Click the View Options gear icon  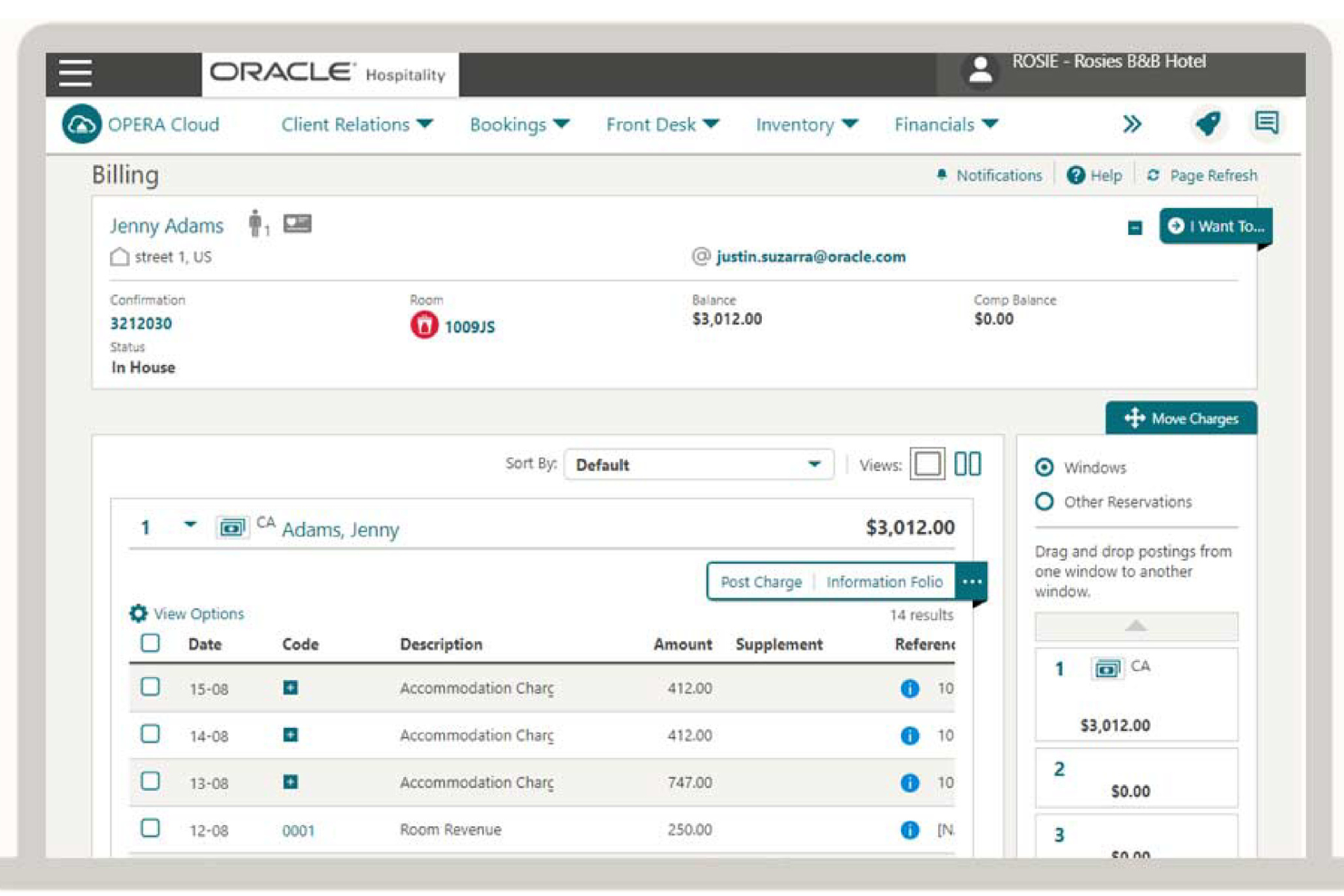[x=138, y=615]
